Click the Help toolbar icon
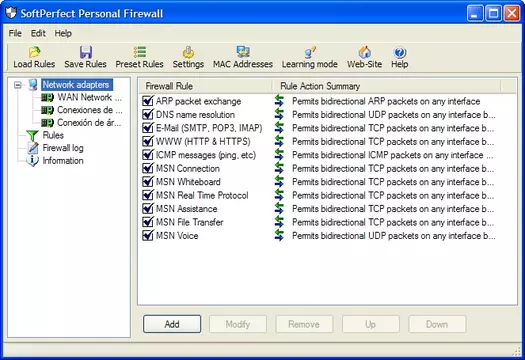Screen dimensions: 525x360 coord(400,52)
